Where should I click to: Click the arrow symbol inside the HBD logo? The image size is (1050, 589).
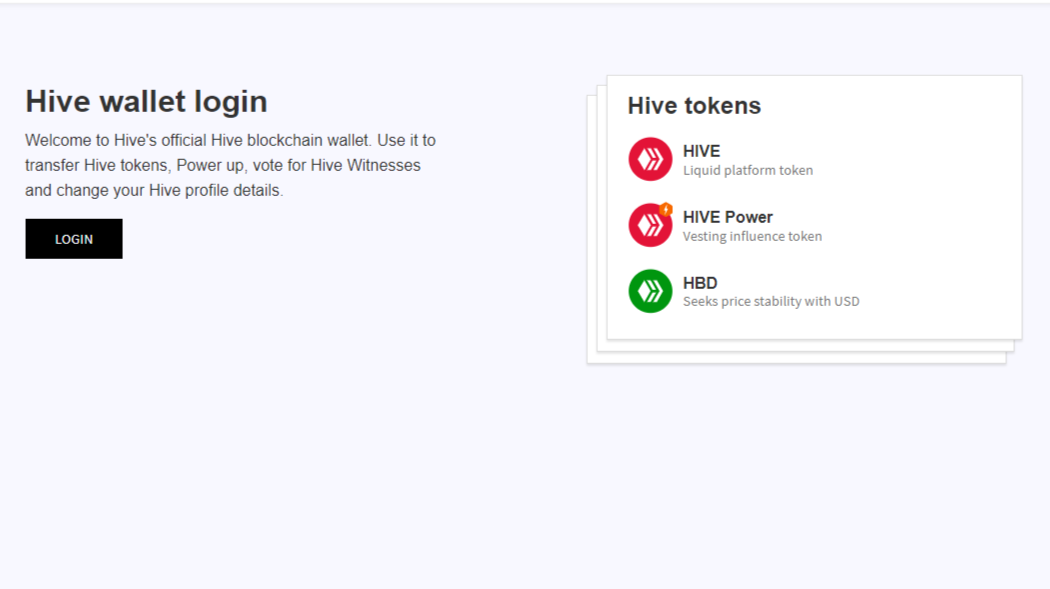pyautogui.click(x=649, y=291)
